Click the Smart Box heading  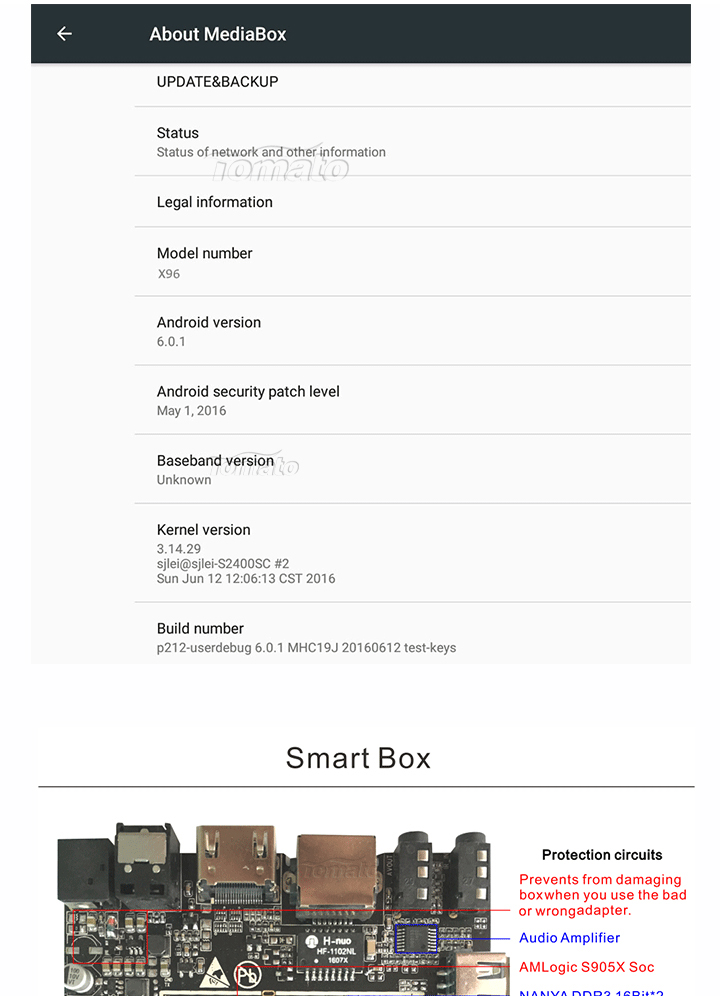click(x=358, y=758)
